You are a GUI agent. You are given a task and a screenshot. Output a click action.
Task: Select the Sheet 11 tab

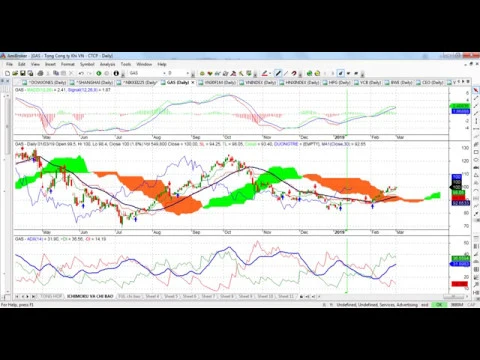click(286, 296)
